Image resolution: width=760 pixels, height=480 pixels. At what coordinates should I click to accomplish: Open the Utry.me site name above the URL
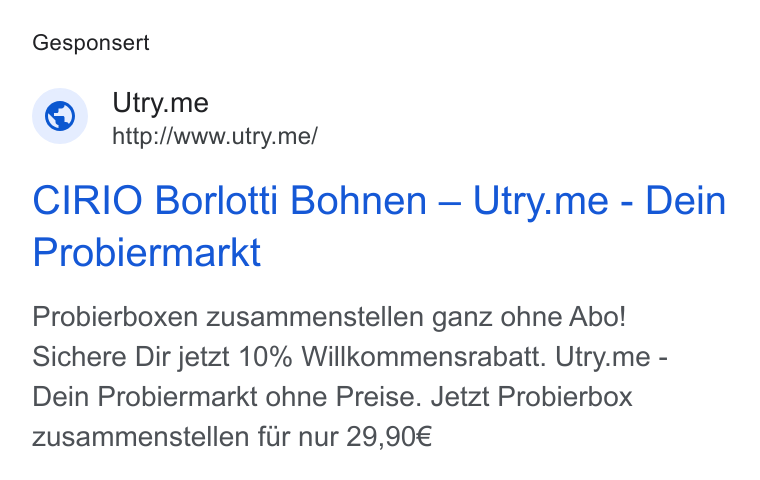tap(160, 103)
